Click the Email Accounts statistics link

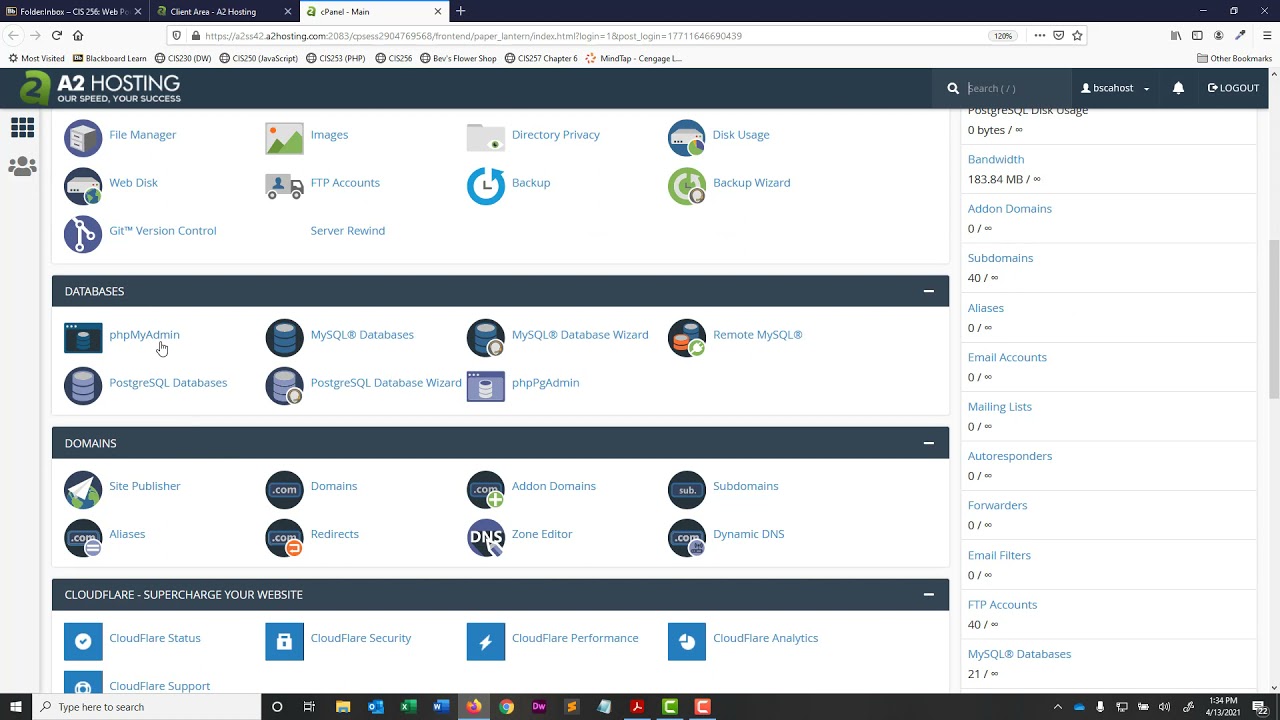(x=1007, y=357)
